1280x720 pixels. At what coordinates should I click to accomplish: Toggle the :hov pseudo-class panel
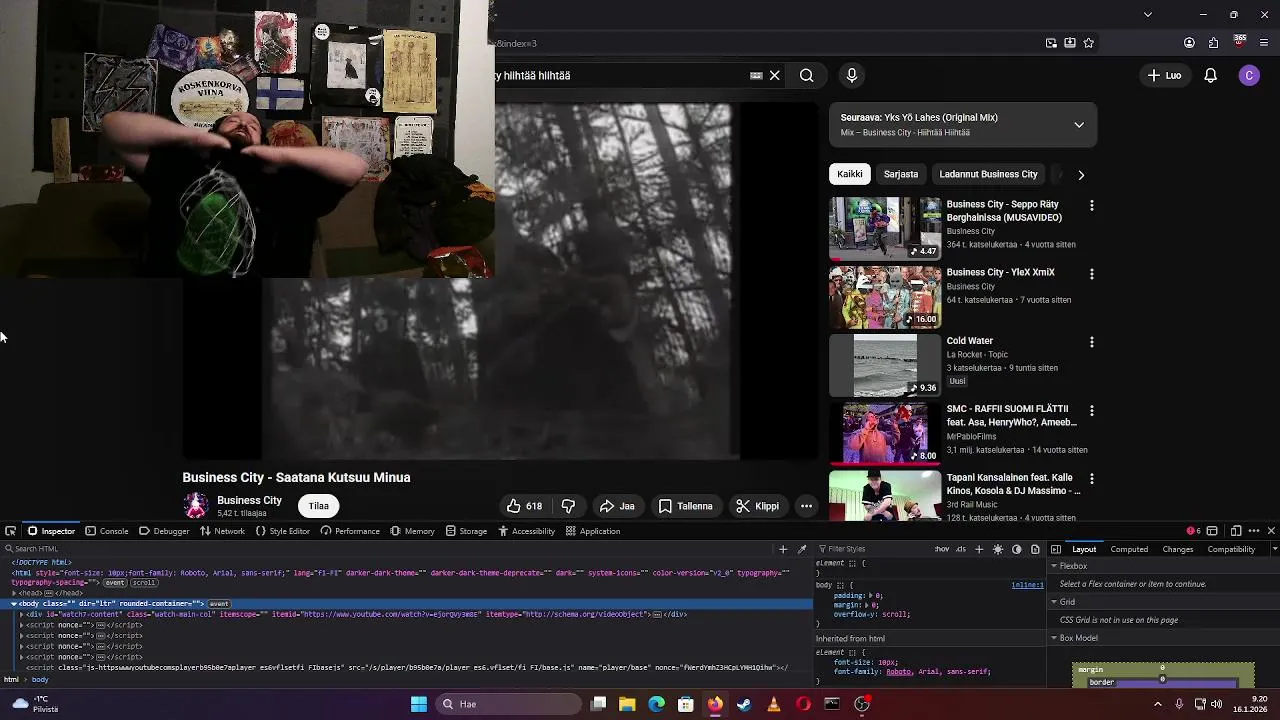942,549
